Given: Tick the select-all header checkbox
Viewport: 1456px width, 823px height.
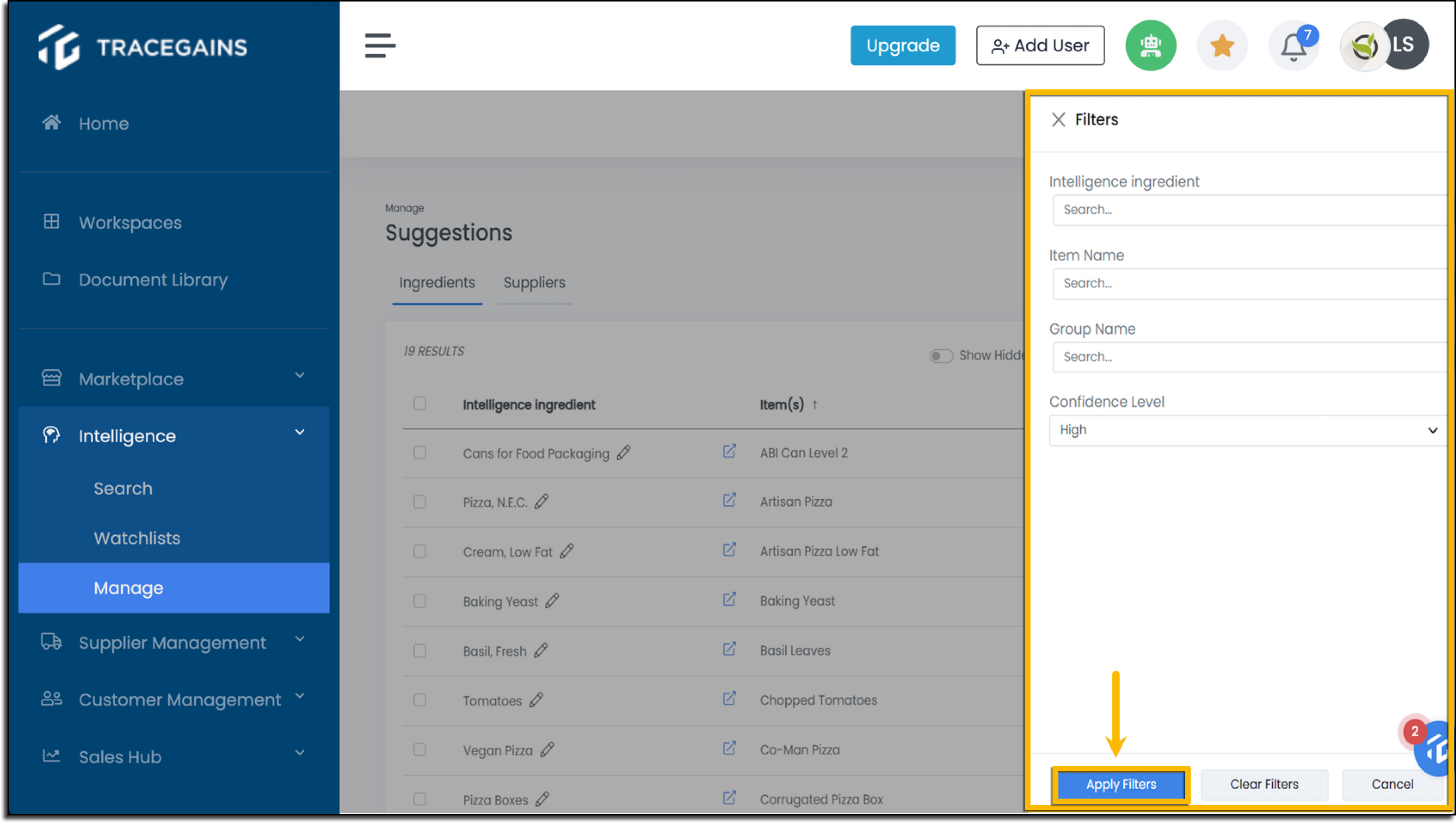Looking at the screenshot, I should click(419, 404).
